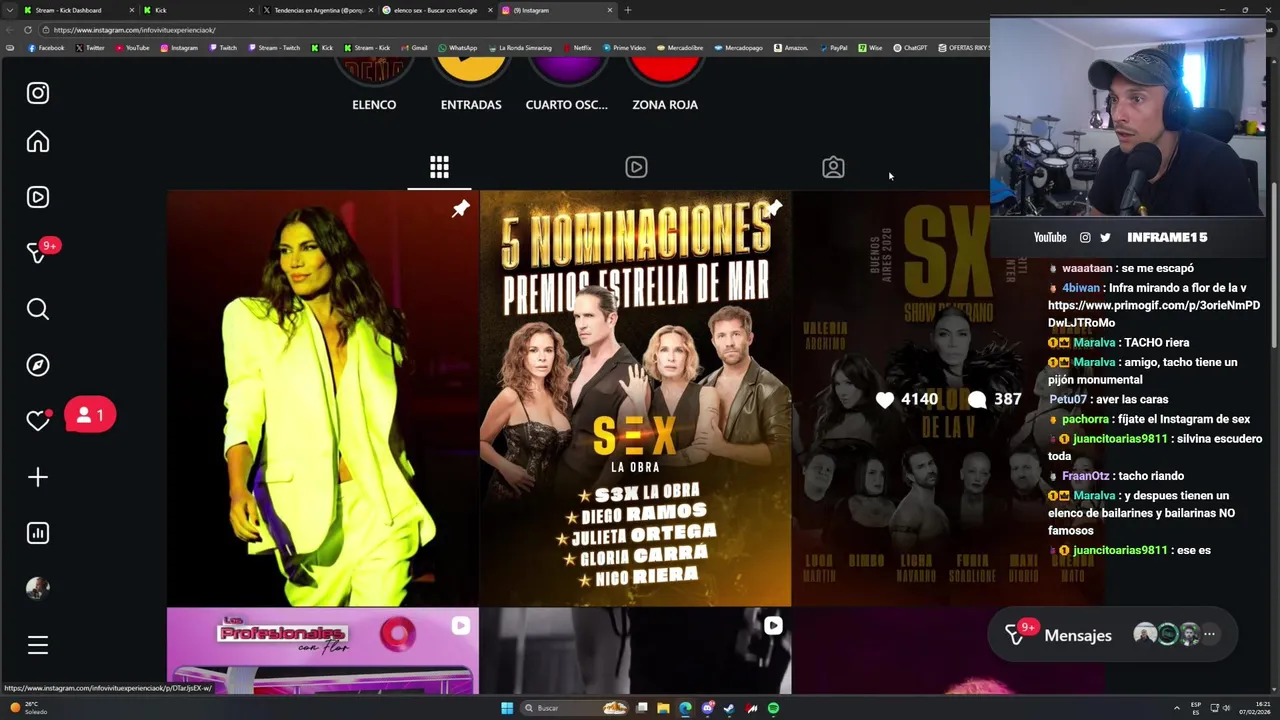The height and width of the screenshot is (720, 1280).
Task: Open Reels from the sidebar
Action: 38,197
